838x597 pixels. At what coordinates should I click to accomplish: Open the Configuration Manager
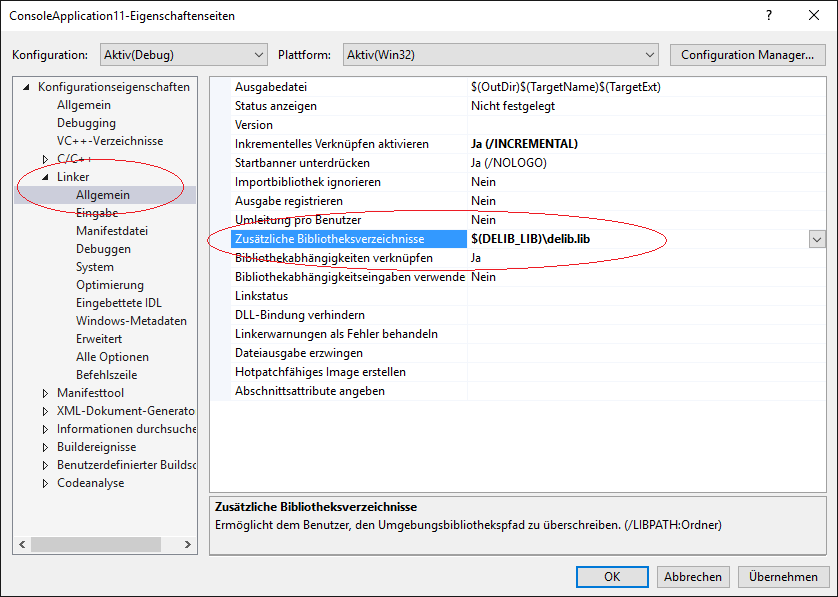point(747,55)
